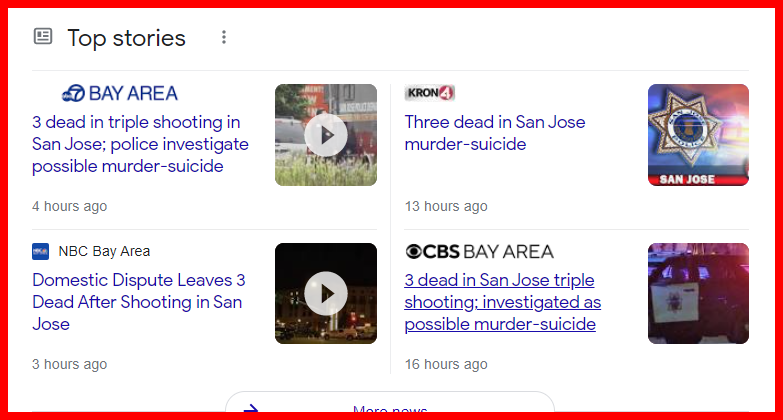The image size is (783, 420).
Task: Play the NBC Bay Area domestic dispute video
Action: [326, 294]
